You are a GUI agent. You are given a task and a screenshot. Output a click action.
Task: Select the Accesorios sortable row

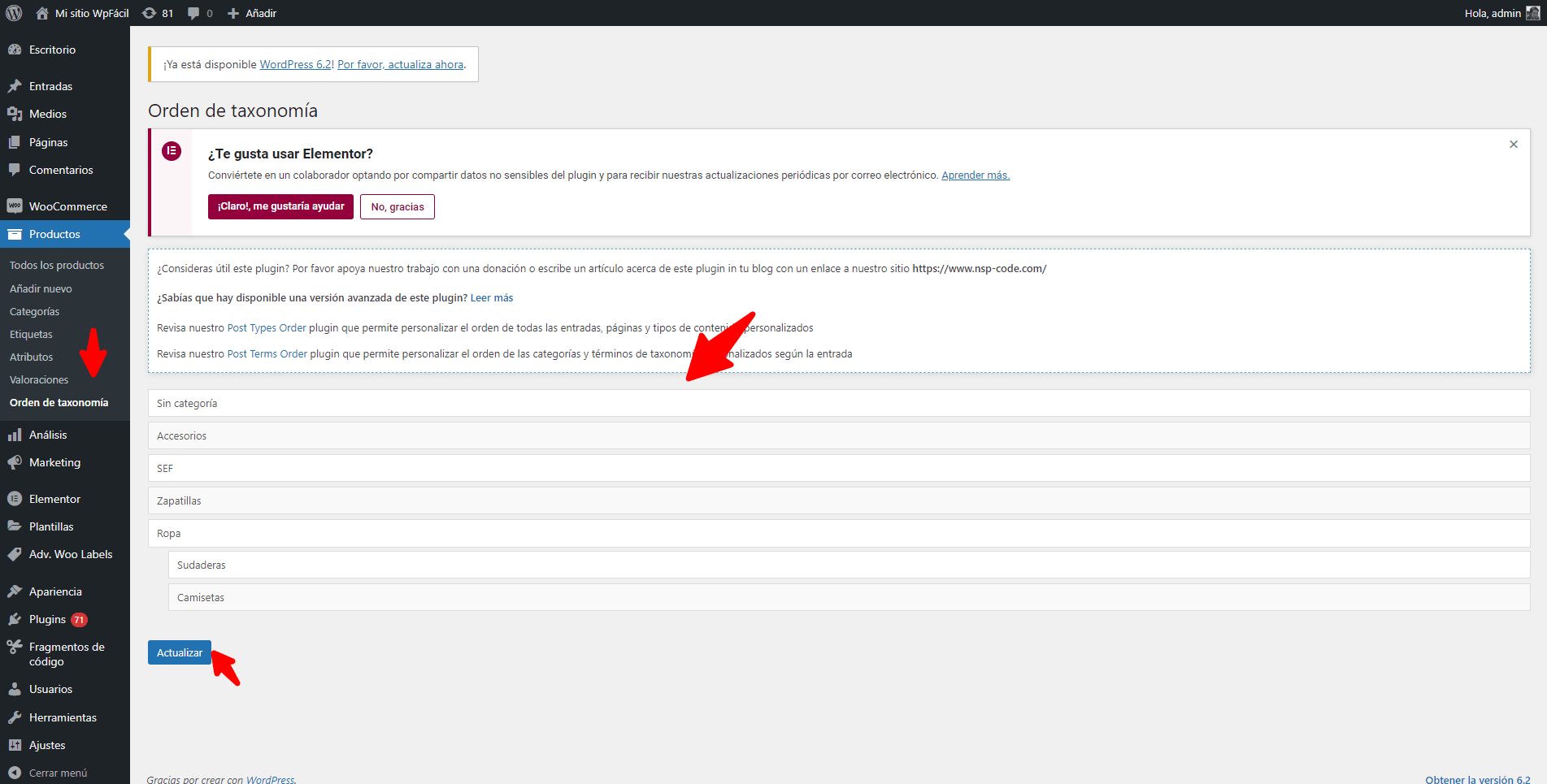click(839, 435)
